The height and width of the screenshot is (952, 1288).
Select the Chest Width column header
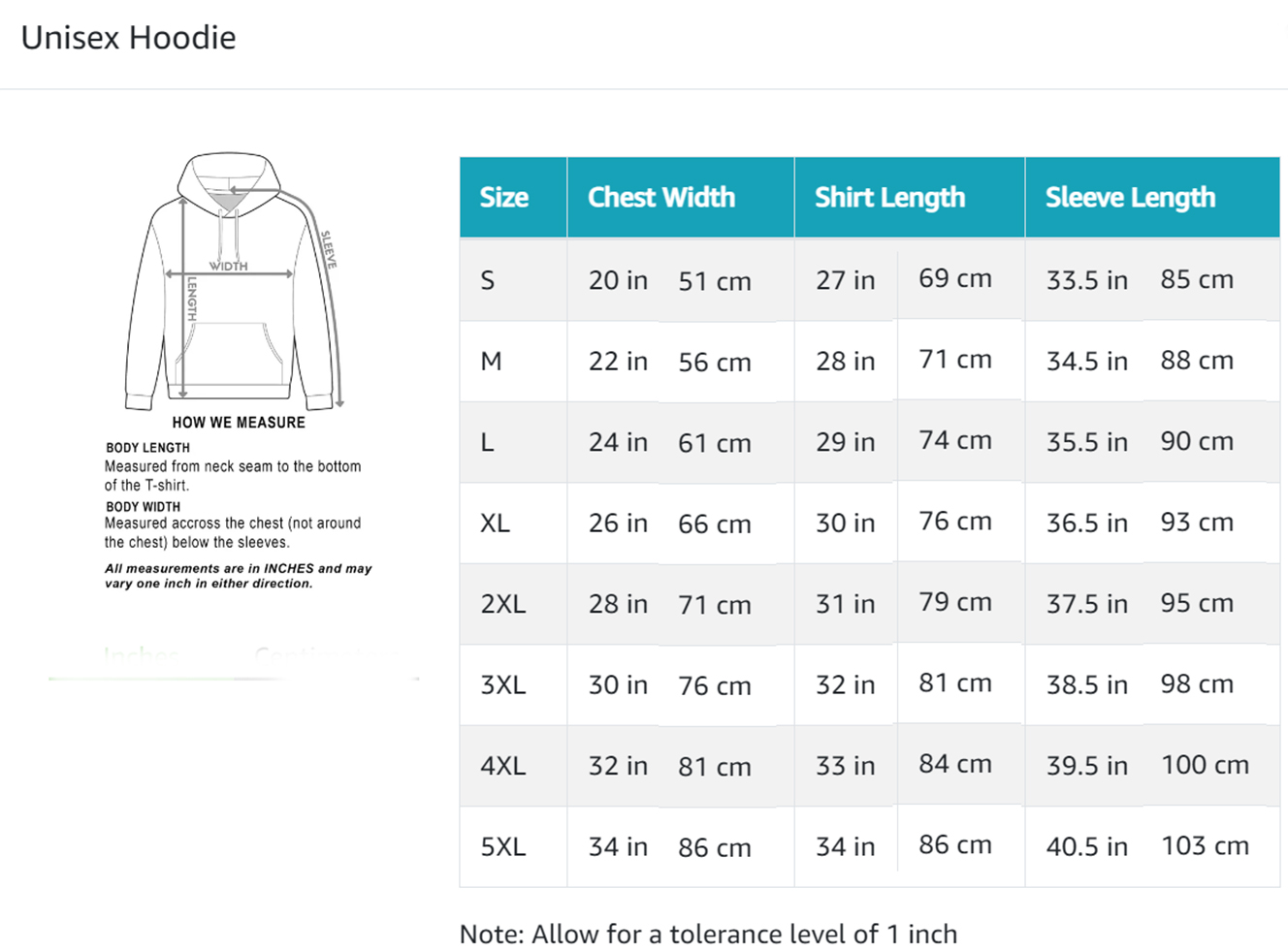point(661,198)
